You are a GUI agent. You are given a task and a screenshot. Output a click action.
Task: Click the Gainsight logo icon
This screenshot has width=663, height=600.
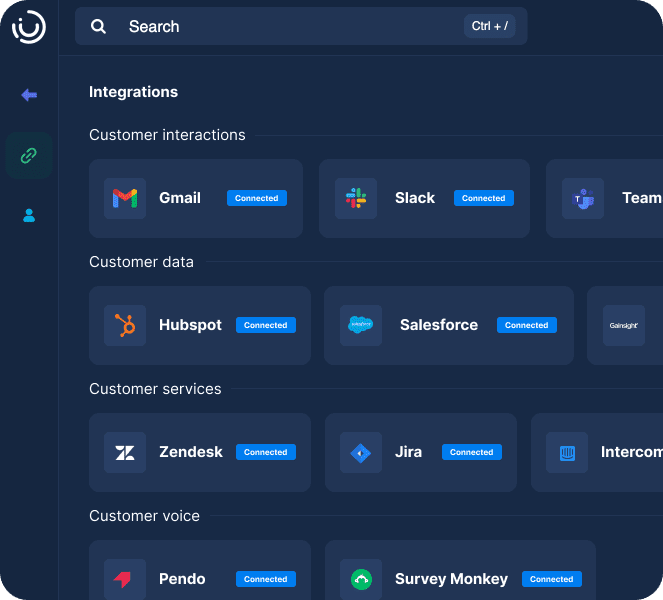624,325
